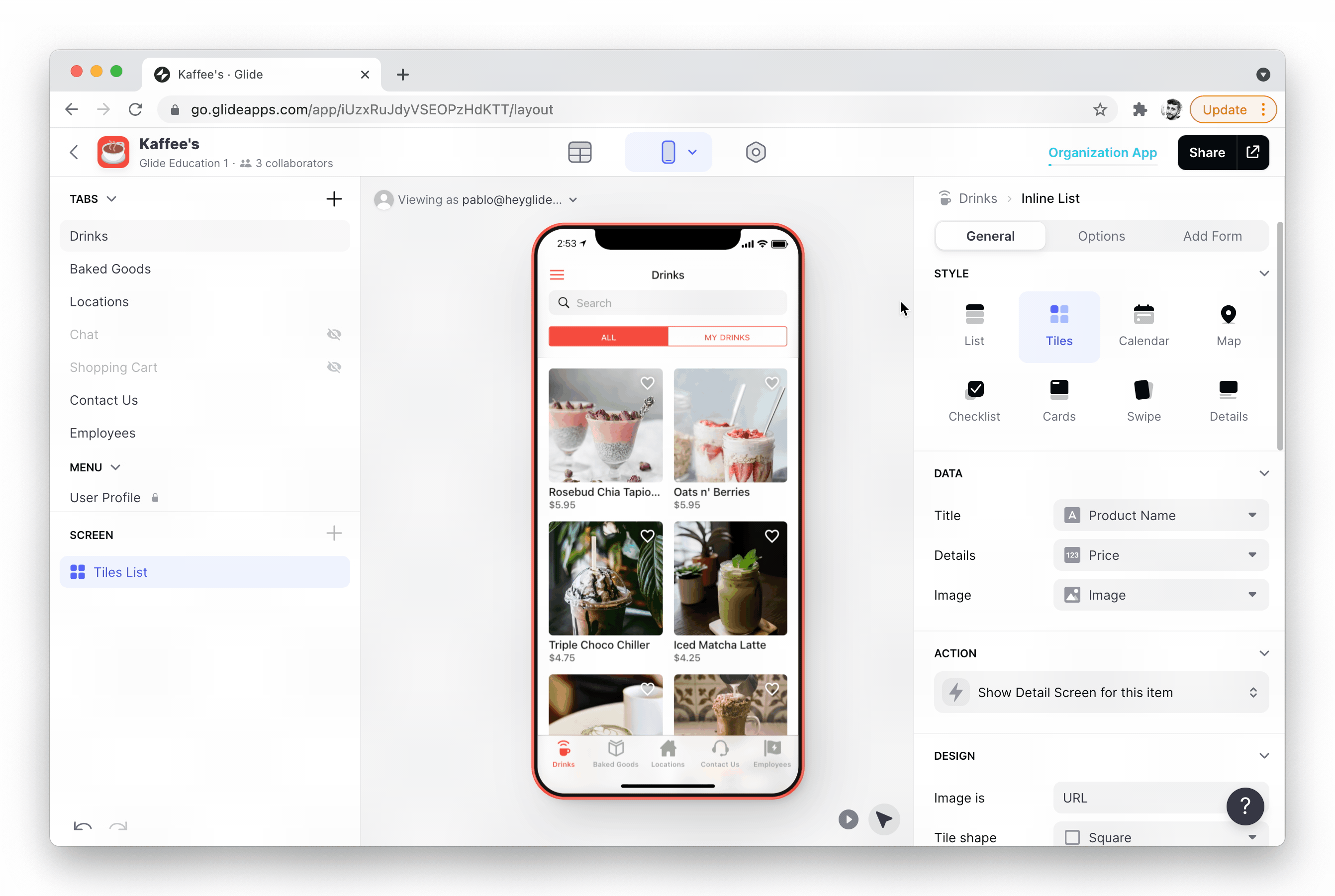1335x896 pixels.
Task: Click the Share button
Action: [x=1206, y=153]
